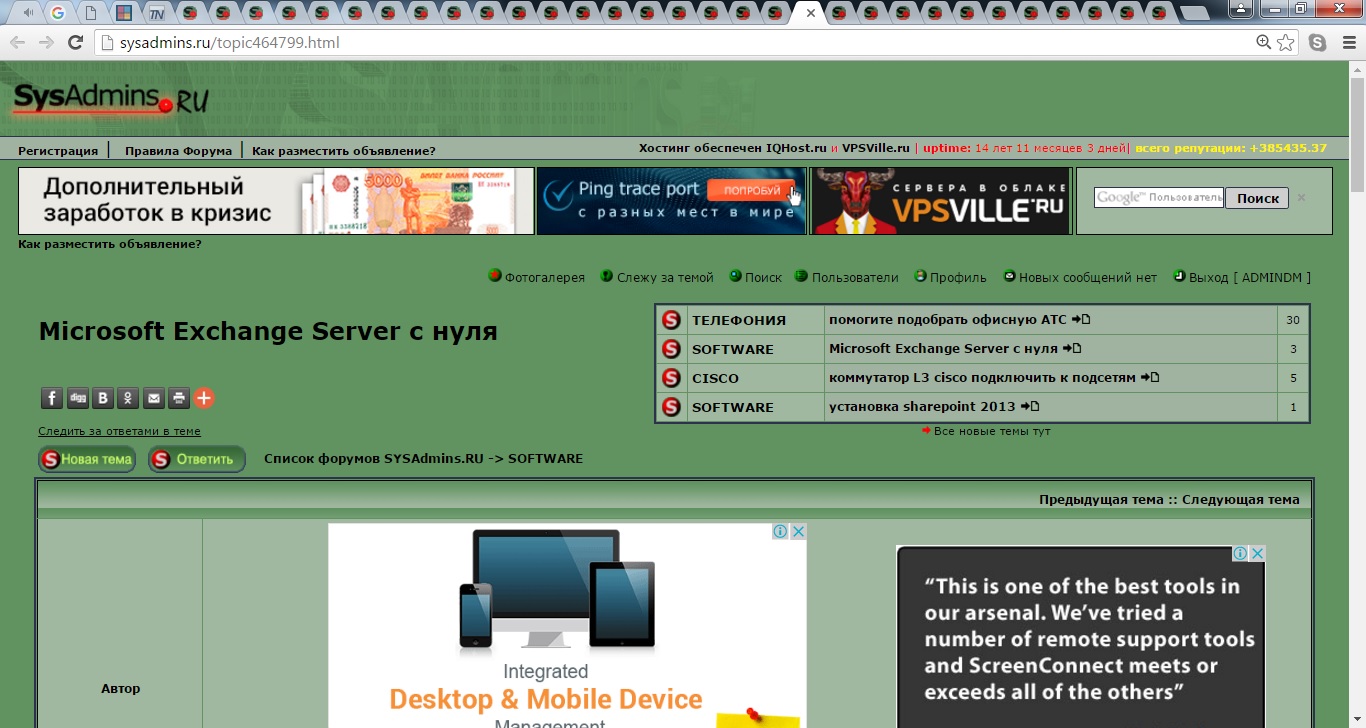
Task: Click Ответить reply button
Action: click(197, 459)
